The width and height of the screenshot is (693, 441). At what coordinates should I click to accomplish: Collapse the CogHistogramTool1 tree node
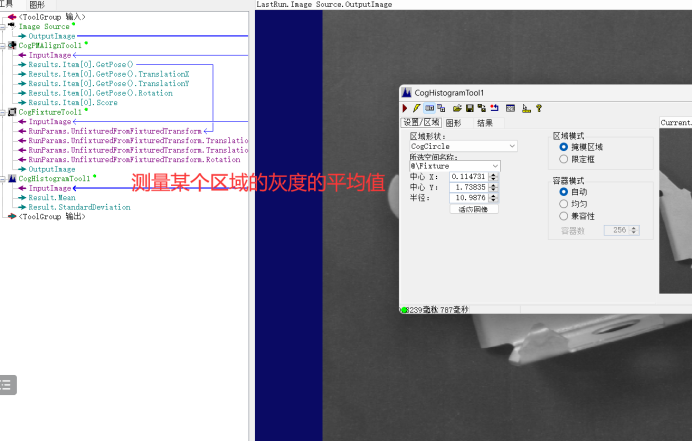coord(3,179)
